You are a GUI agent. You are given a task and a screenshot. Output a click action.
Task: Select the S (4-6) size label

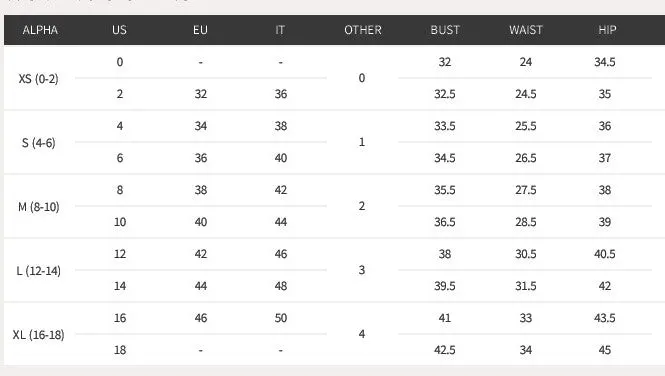tap(39, 143)
